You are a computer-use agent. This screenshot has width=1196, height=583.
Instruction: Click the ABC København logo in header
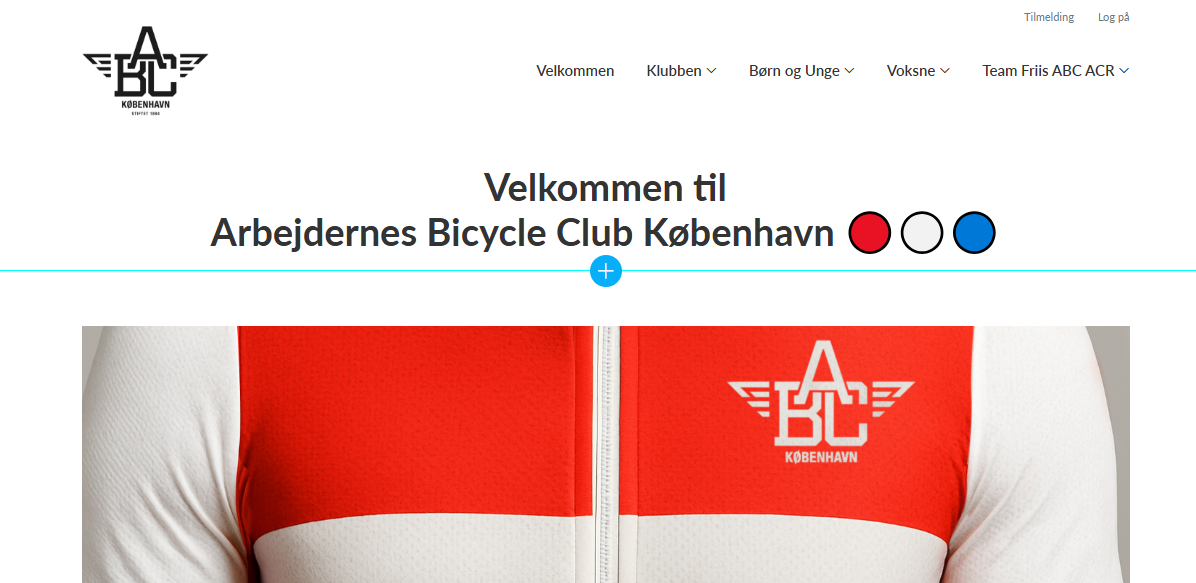coord(145,71)
